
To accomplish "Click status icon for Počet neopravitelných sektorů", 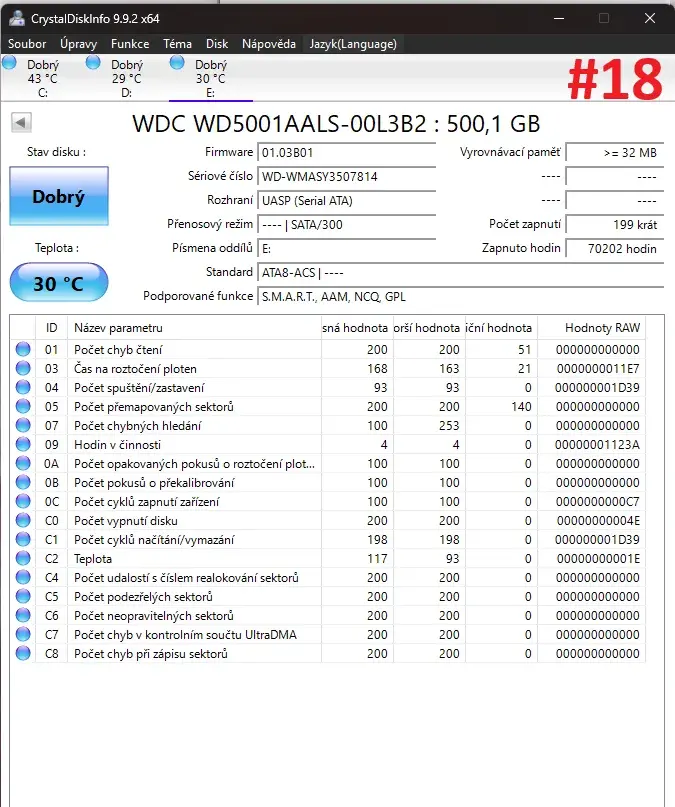I will [23, 616].
